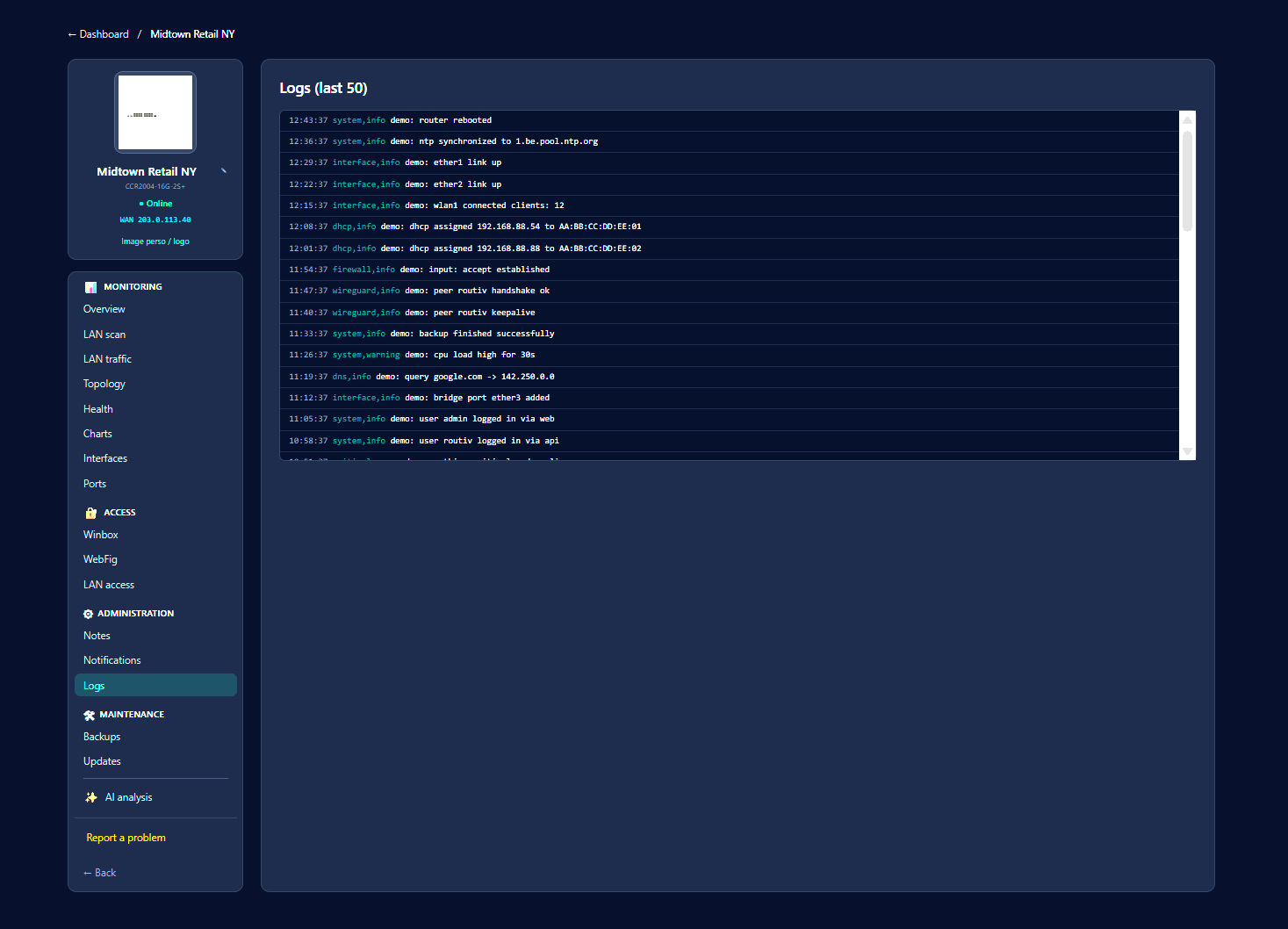
Task: Select the 'ether1 link up' log entry
Action: [730, 162]
